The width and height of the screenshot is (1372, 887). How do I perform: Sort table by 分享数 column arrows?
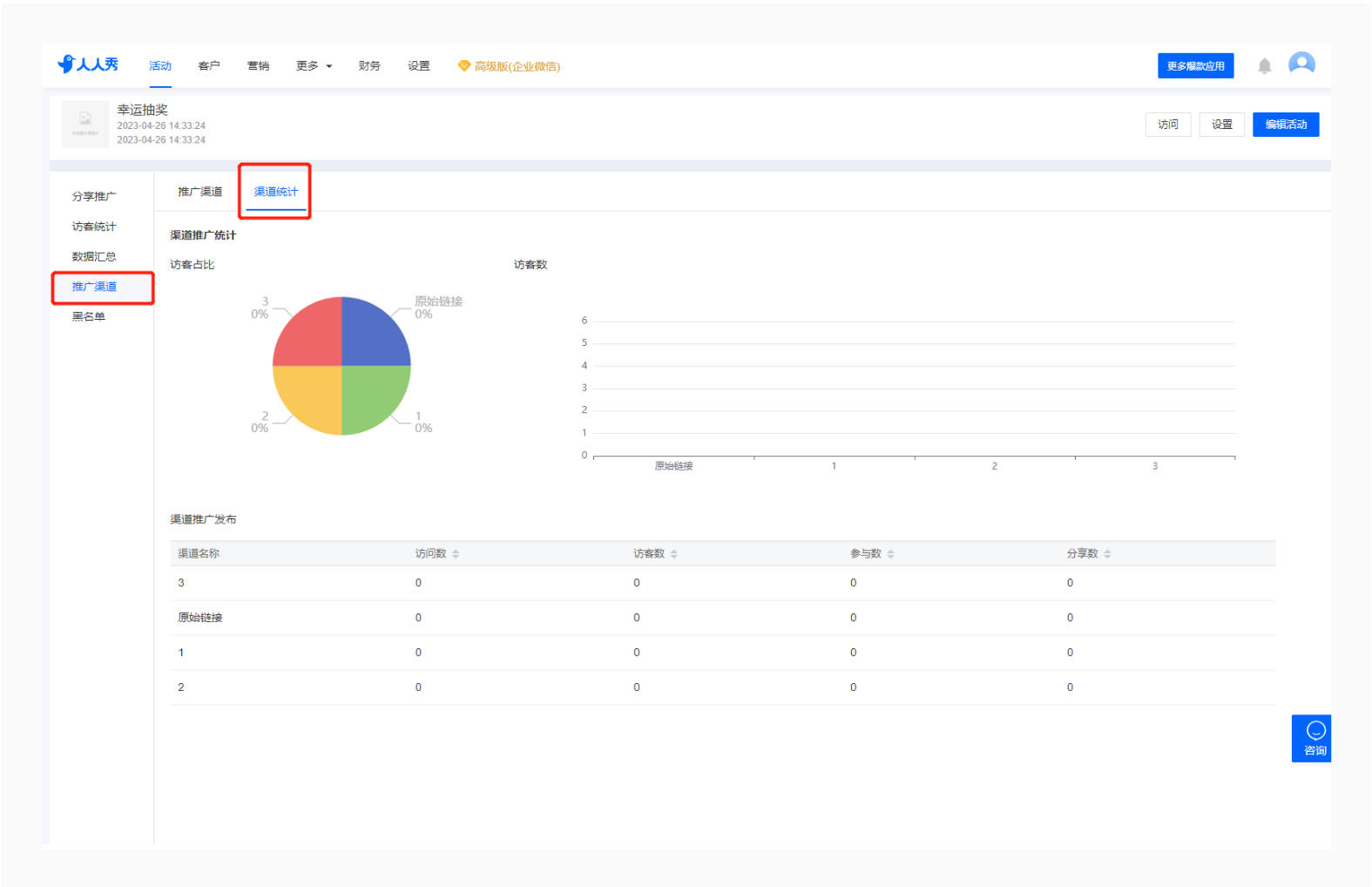pos(1107,554)
